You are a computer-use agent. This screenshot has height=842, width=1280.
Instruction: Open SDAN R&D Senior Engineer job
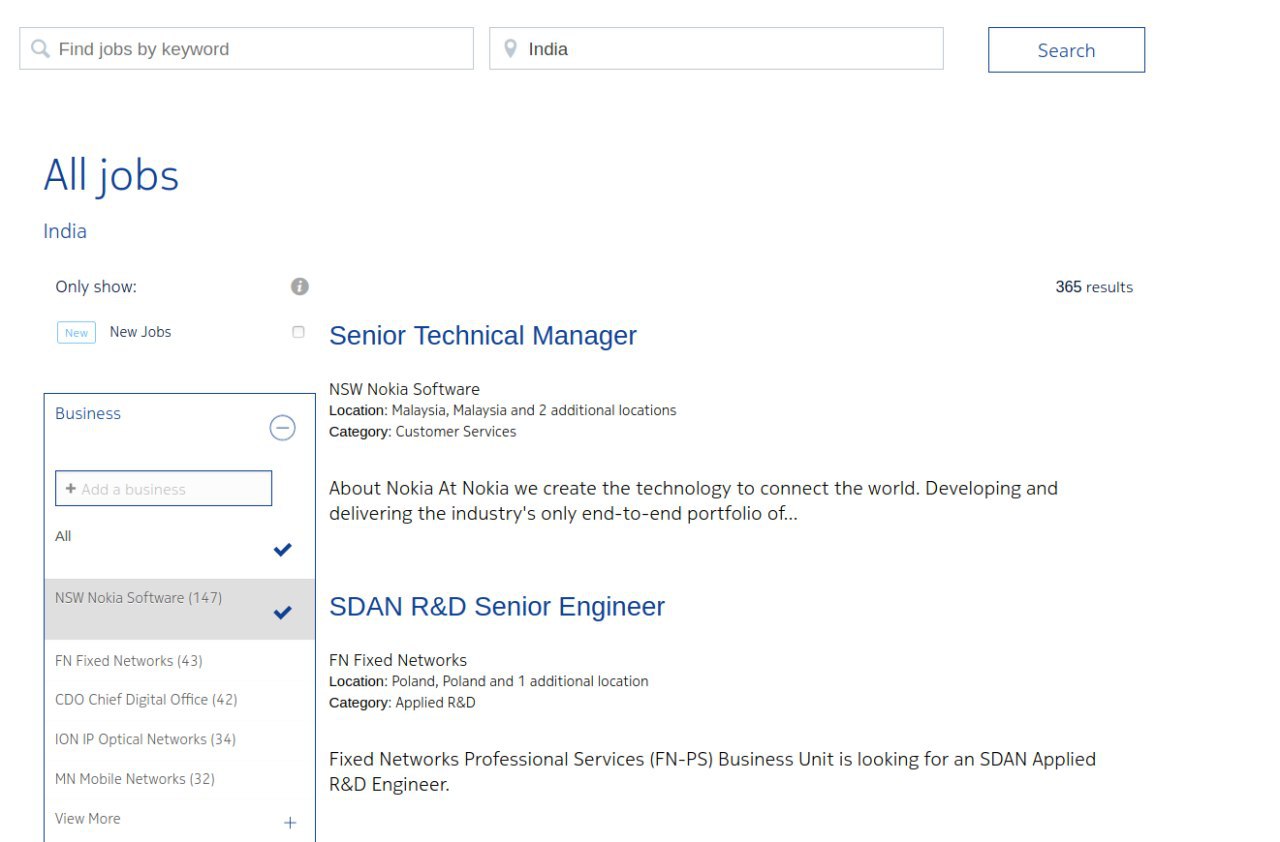(x=497, y=607)
